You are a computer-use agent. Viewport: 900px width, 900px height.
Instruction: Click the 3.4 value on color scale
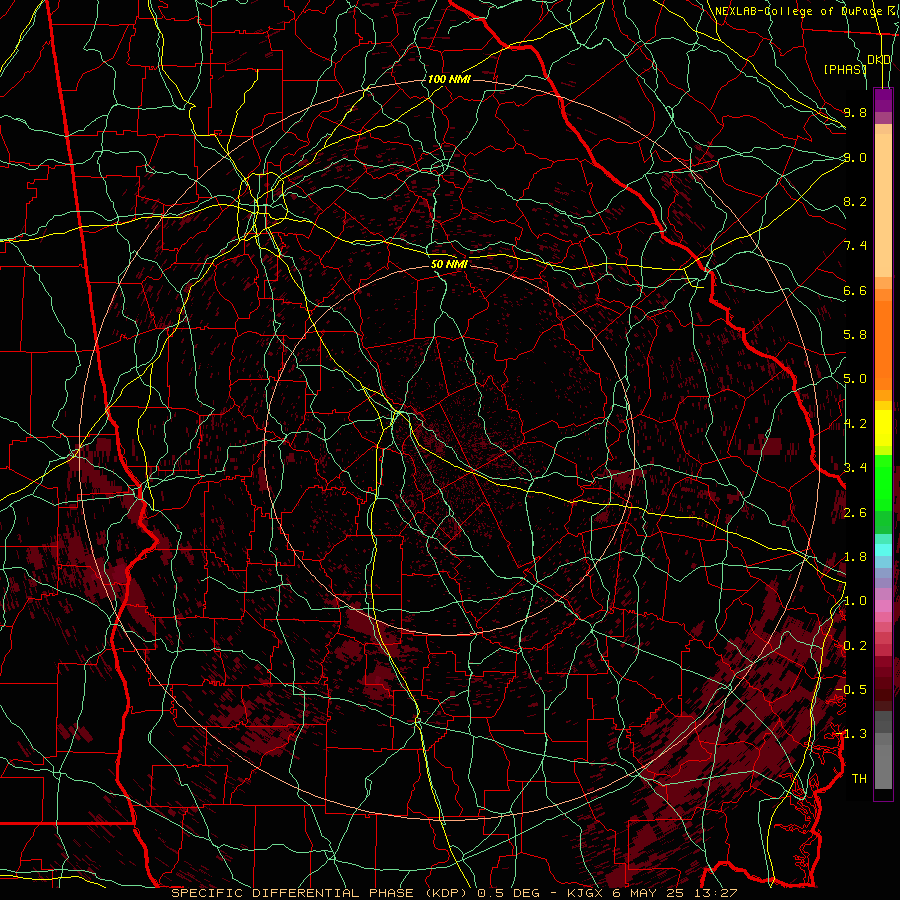[855, 468]
